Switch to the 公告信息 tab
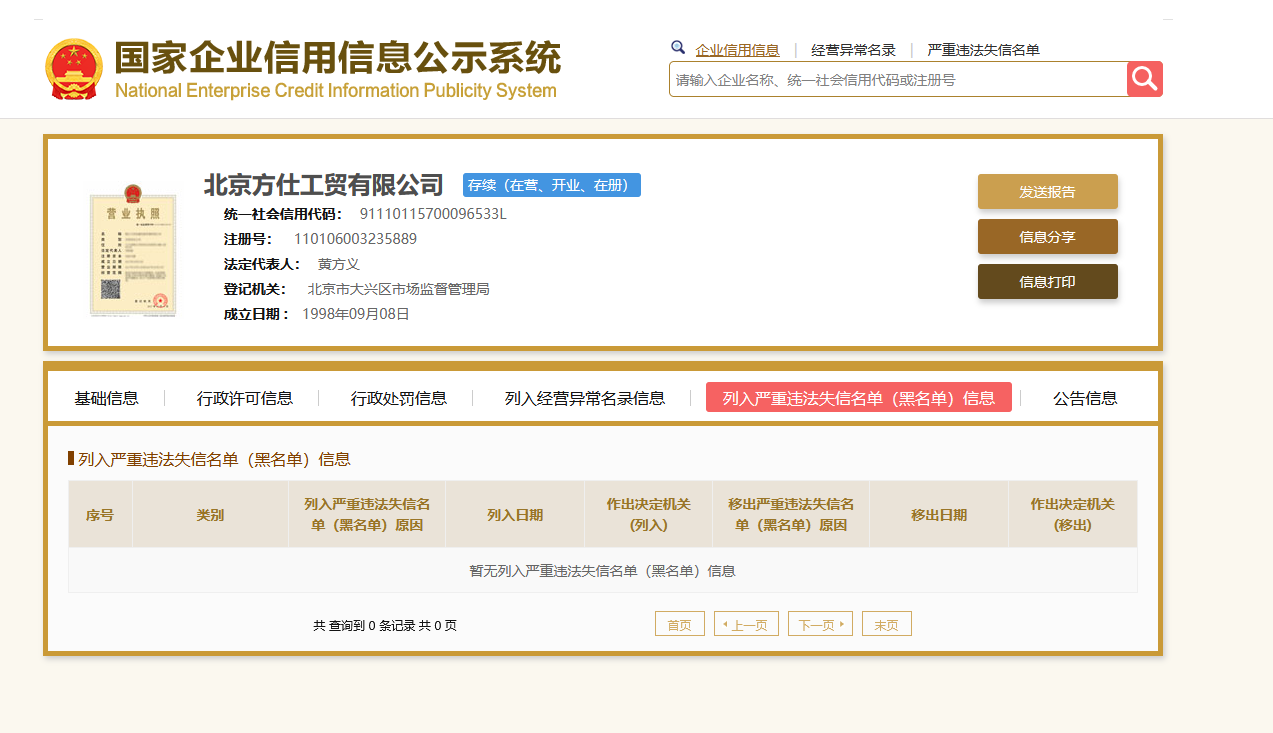This screenshot has width=1273, height=733. pos(1085,398)
